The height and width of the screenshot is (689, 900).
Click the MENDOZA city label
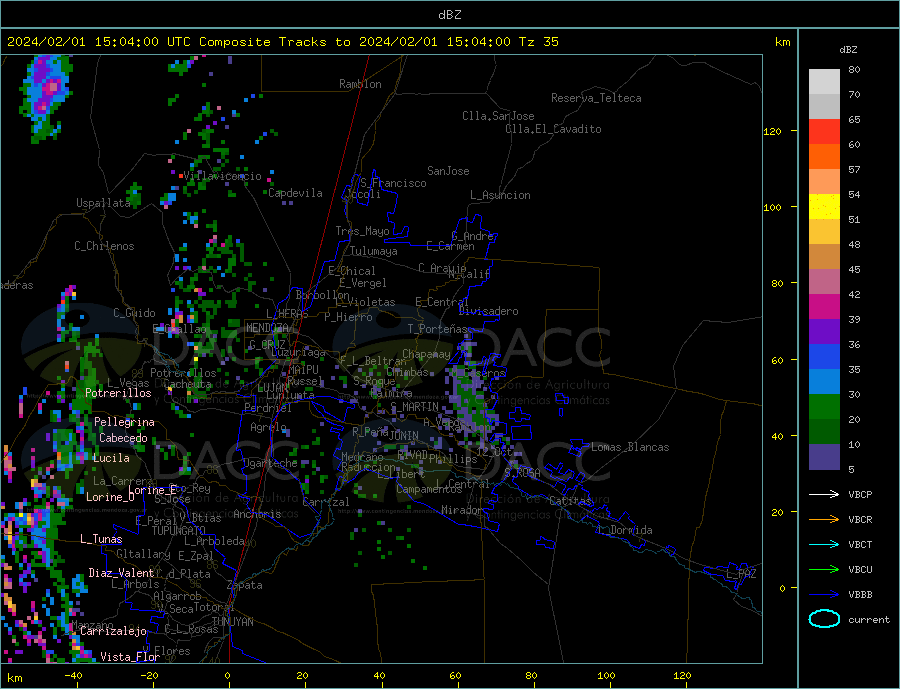point(268,327)
